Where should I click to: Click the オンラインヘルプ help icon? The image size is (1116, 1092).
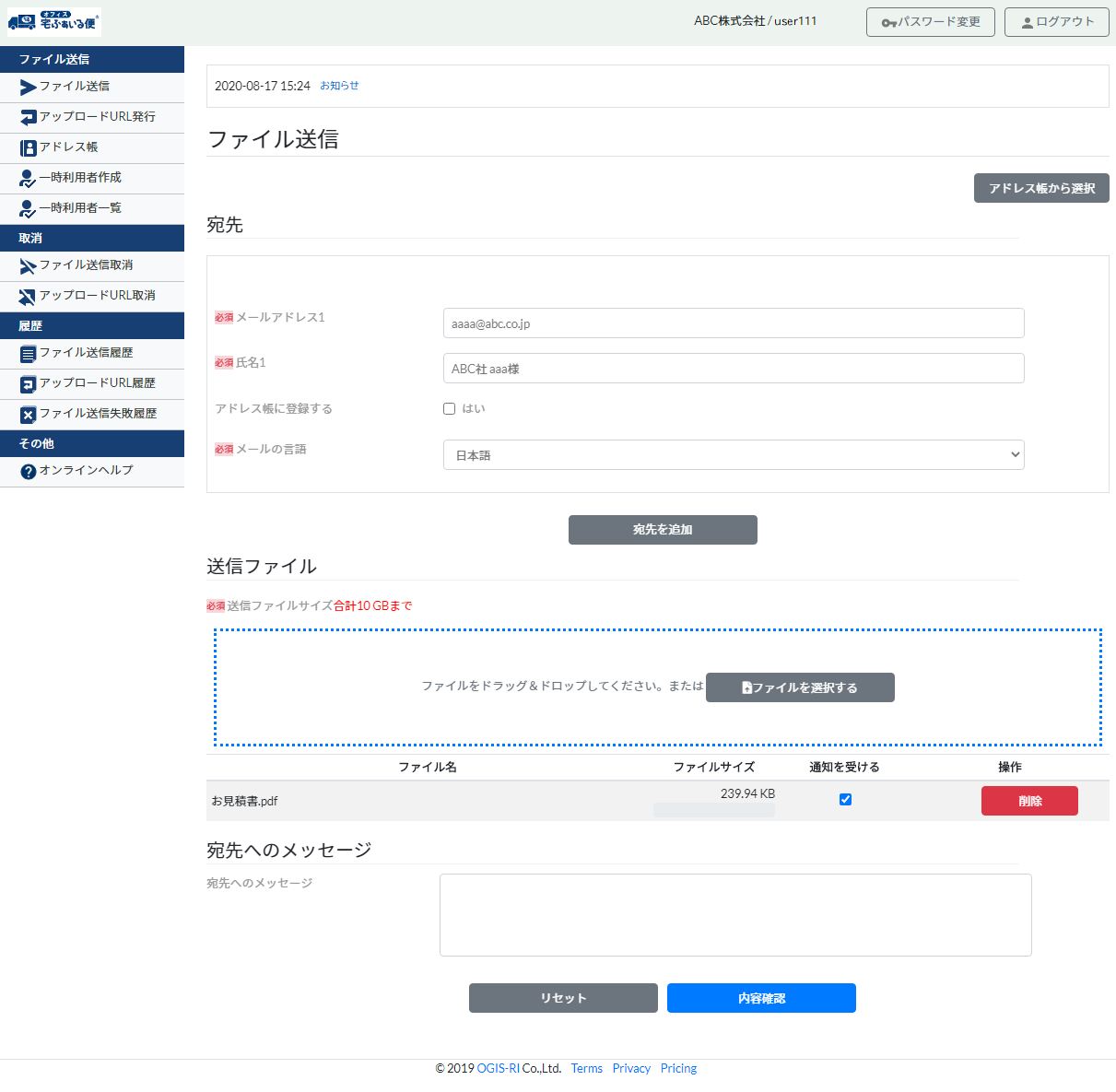pos(28,471)
